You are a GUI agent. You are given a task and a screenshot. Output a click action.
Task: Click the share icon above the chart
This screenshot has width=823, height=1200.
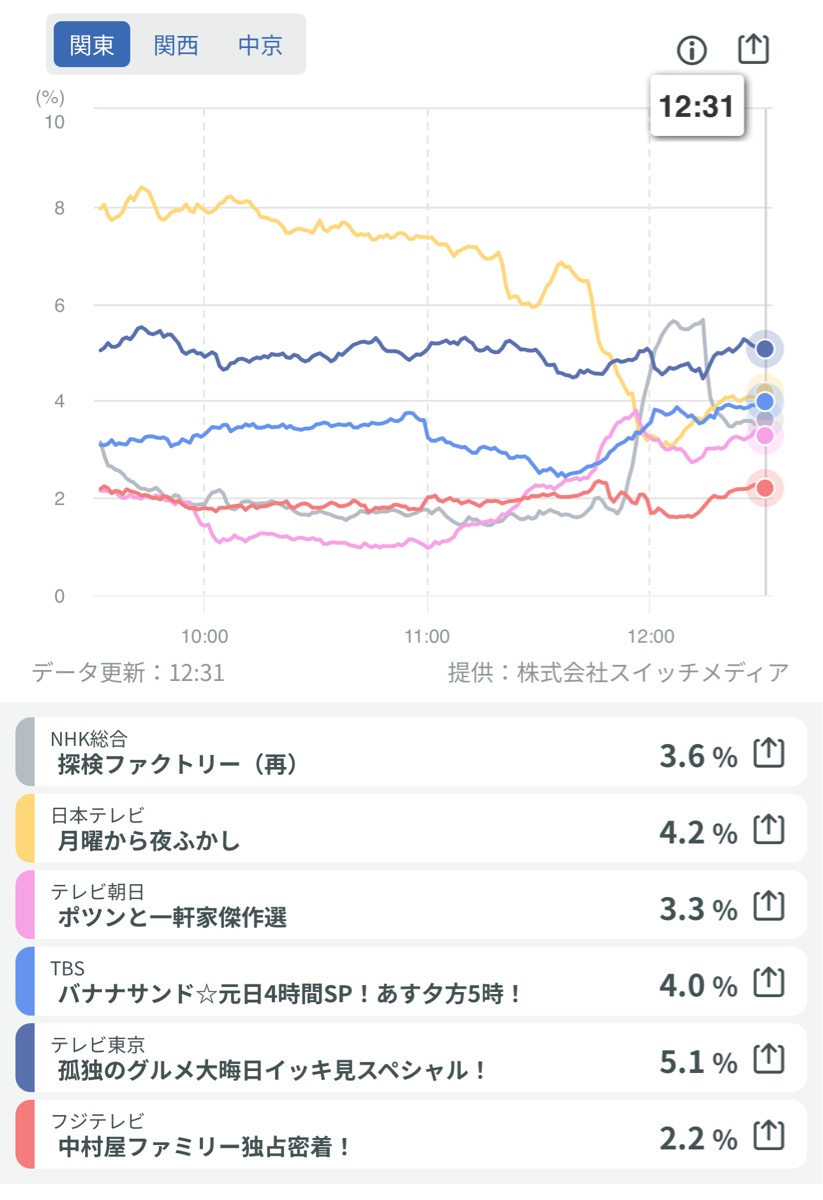tap(753, 48)
